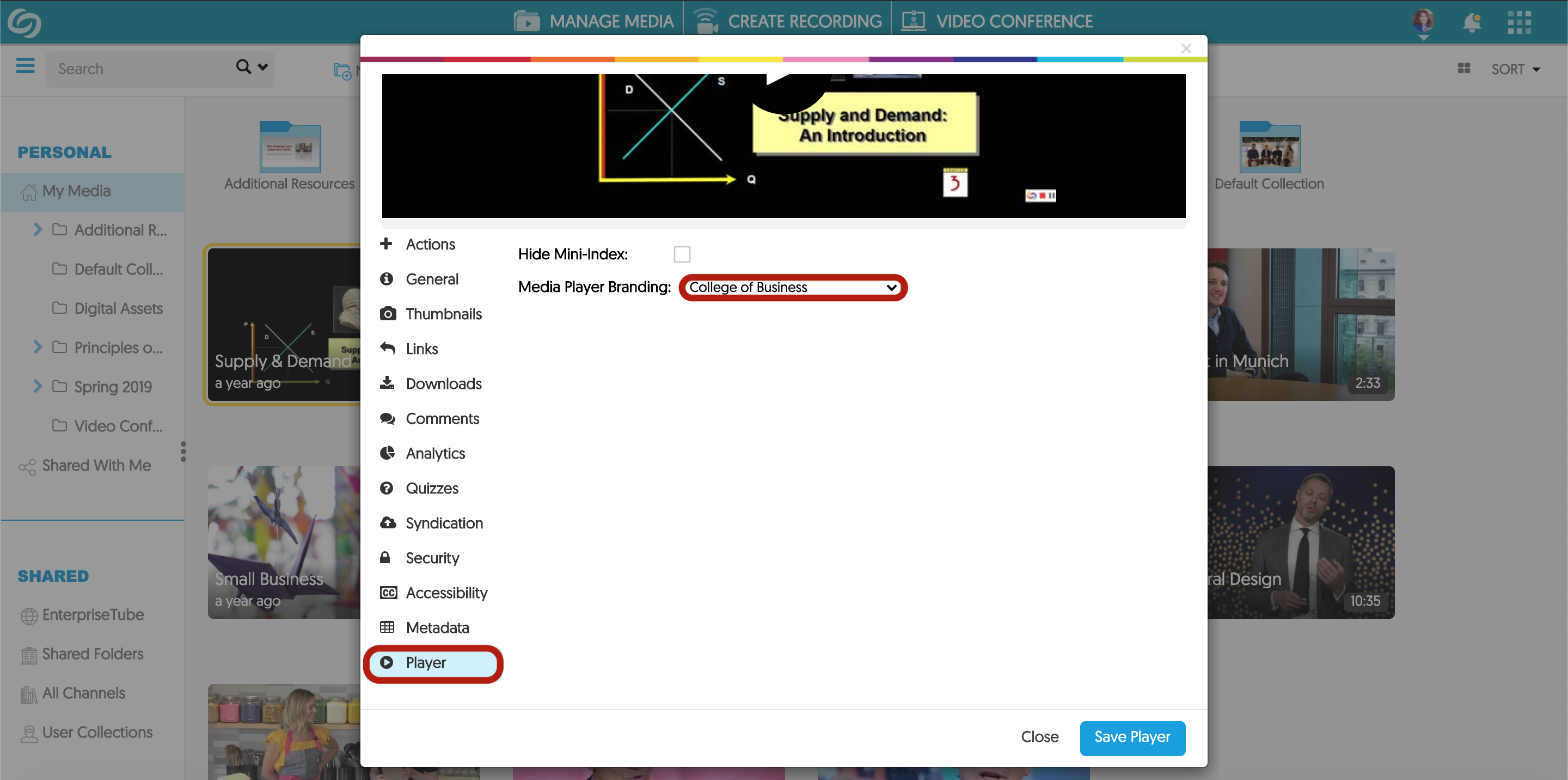Click the EnterpriseTube globe icon
The image size is (1568, 780).
[x=29, y=616]
